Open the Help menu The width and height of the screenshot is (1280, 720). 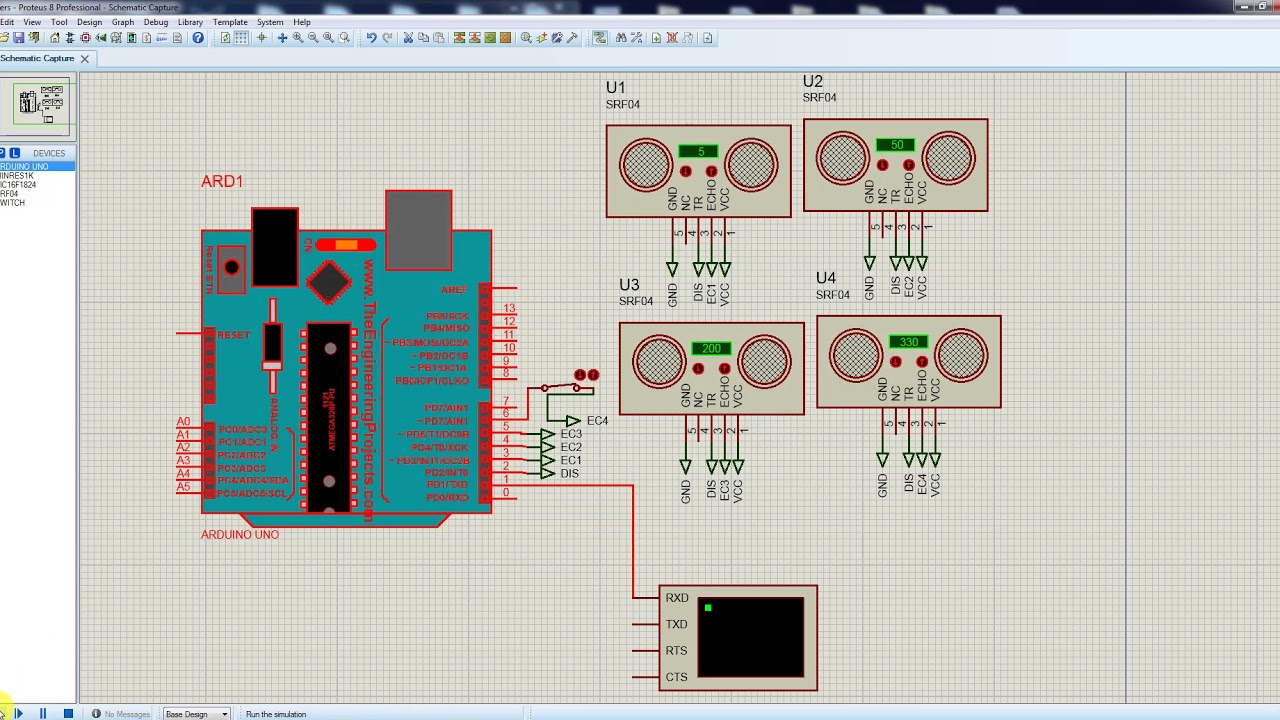301,22
